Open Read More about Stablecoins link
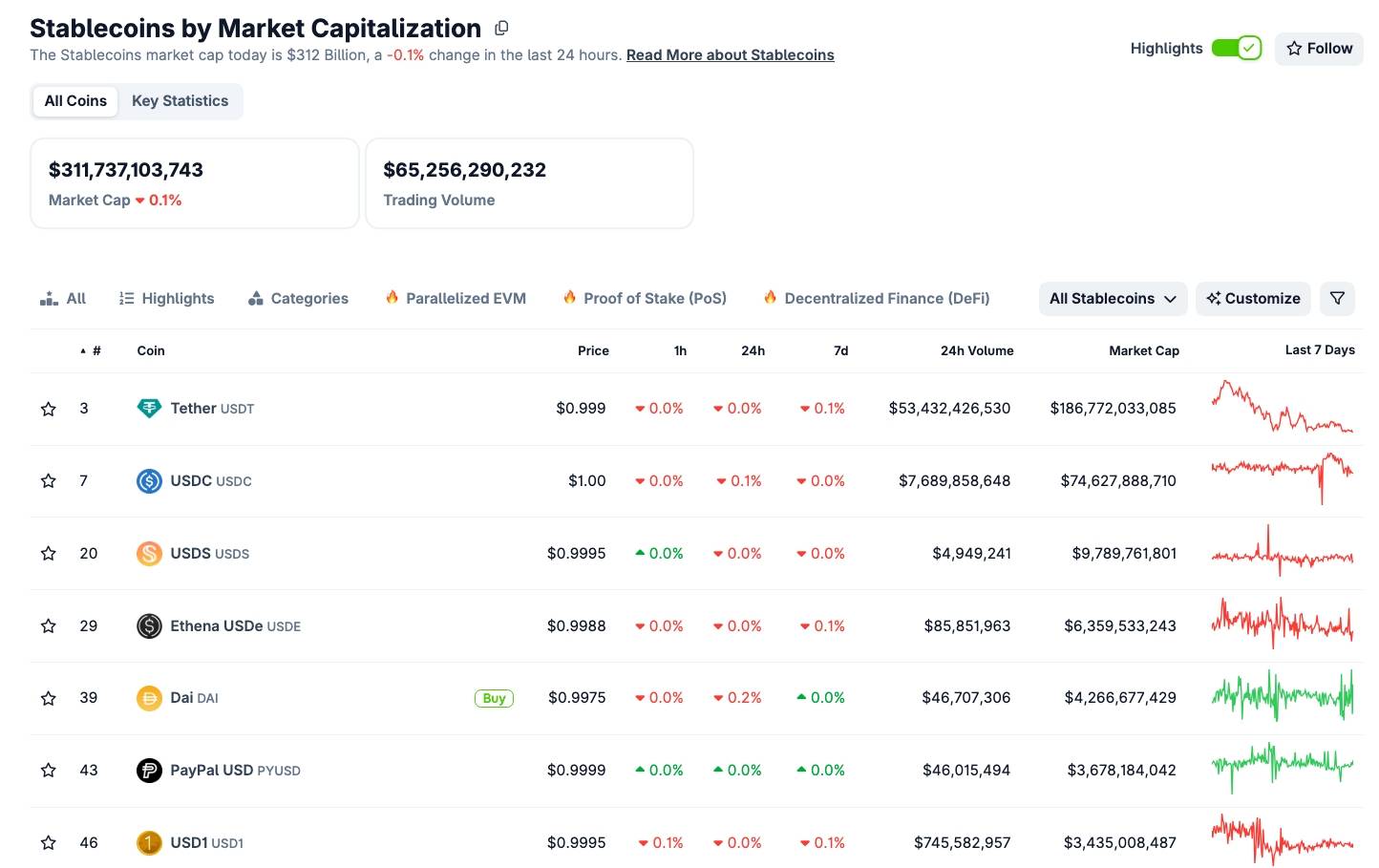1379x868 pixels. 730,55
